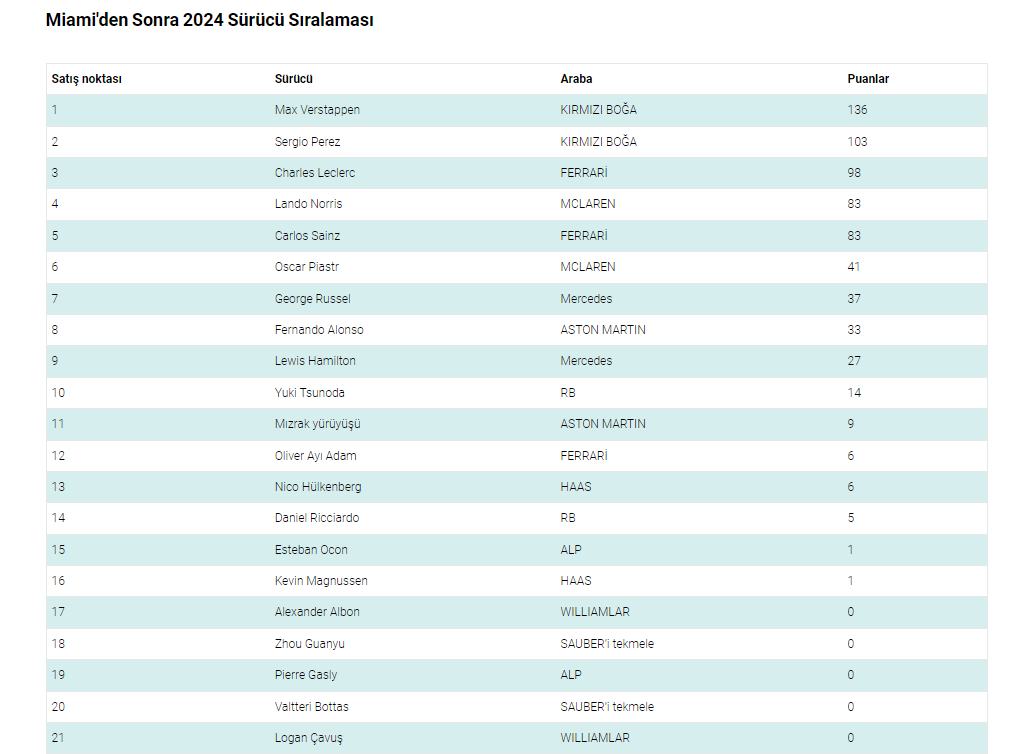Image resolution: width=1027 pixels, height=754 pixels.
Task: Click the 'Satış noktası' column header
Action: (x=87, y=79)
